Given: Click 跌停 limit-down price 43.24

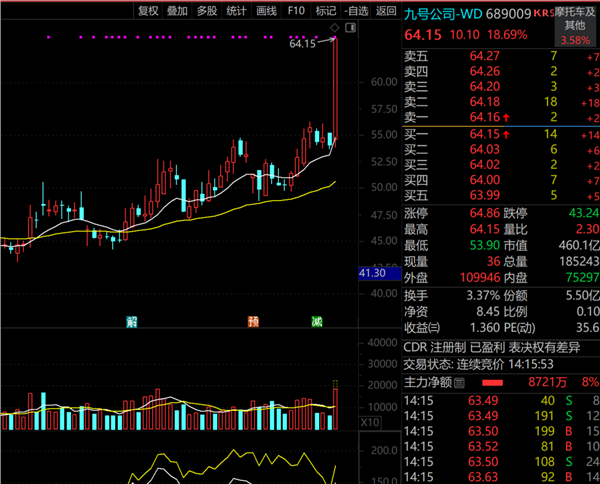Looking at the screenshot, I should pos(584,213).
